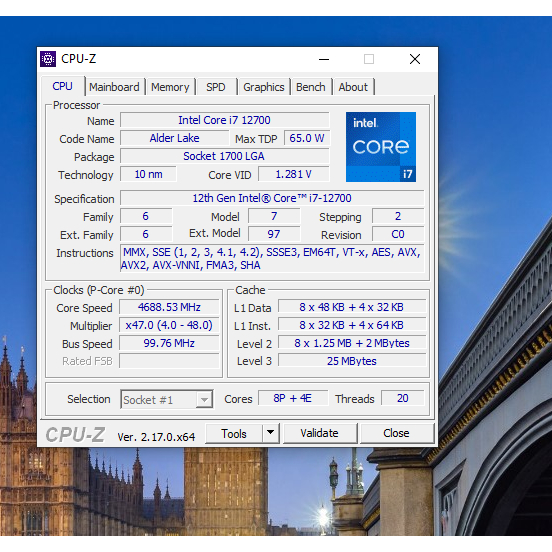The width and height of the screenshot is (552, 552).
Task: Click the 'Clocks (P-Core #0)' group label
Action: tap(99, 290)
